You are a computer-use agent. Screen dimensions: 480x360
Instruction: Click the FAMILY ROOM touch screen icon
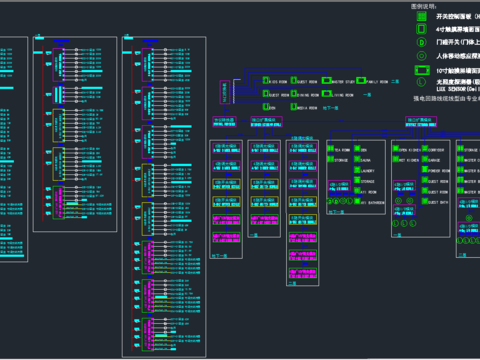[x=361, y=80]
